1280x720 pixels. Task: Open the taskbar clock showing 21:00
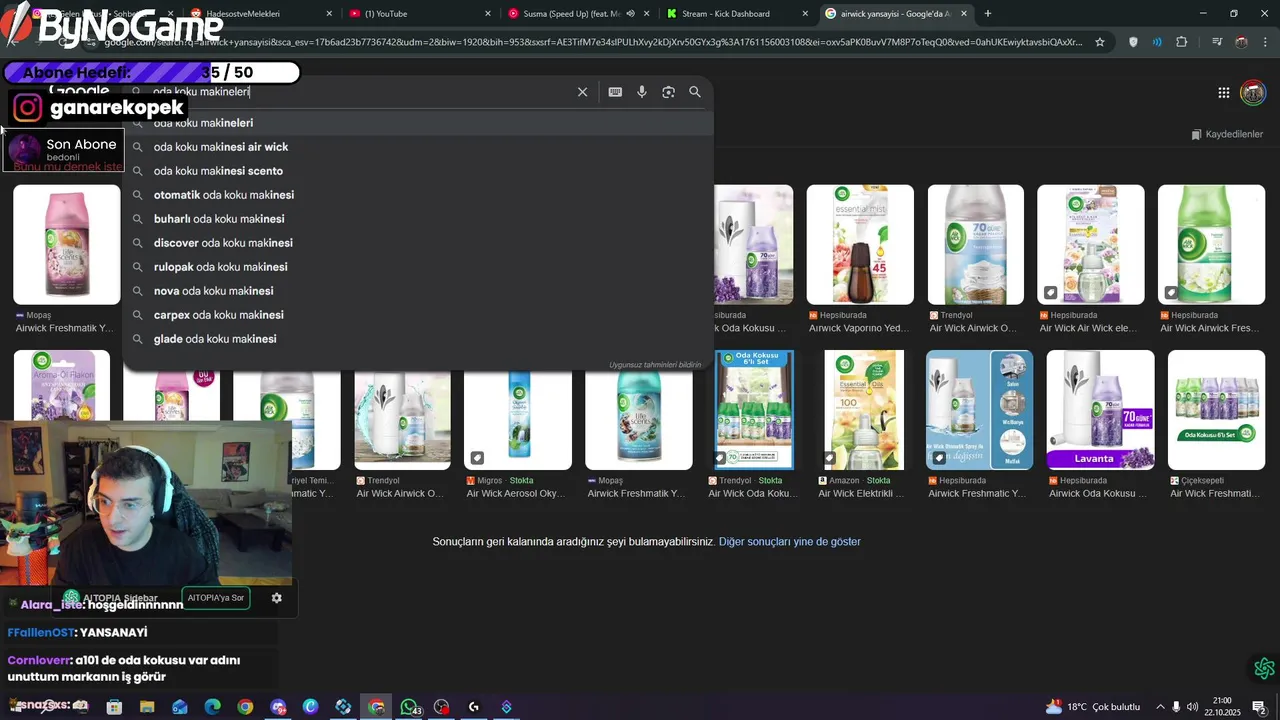(x=1223, y=707)
